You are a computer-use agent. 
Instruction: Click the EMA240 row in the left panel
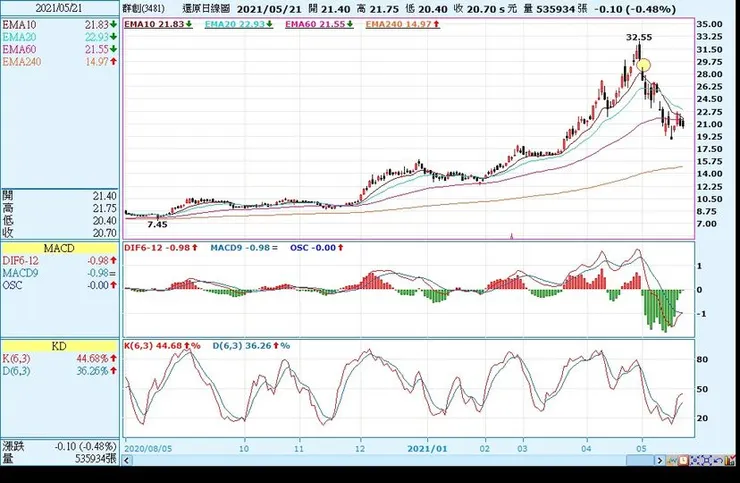[x=59, y=62]
